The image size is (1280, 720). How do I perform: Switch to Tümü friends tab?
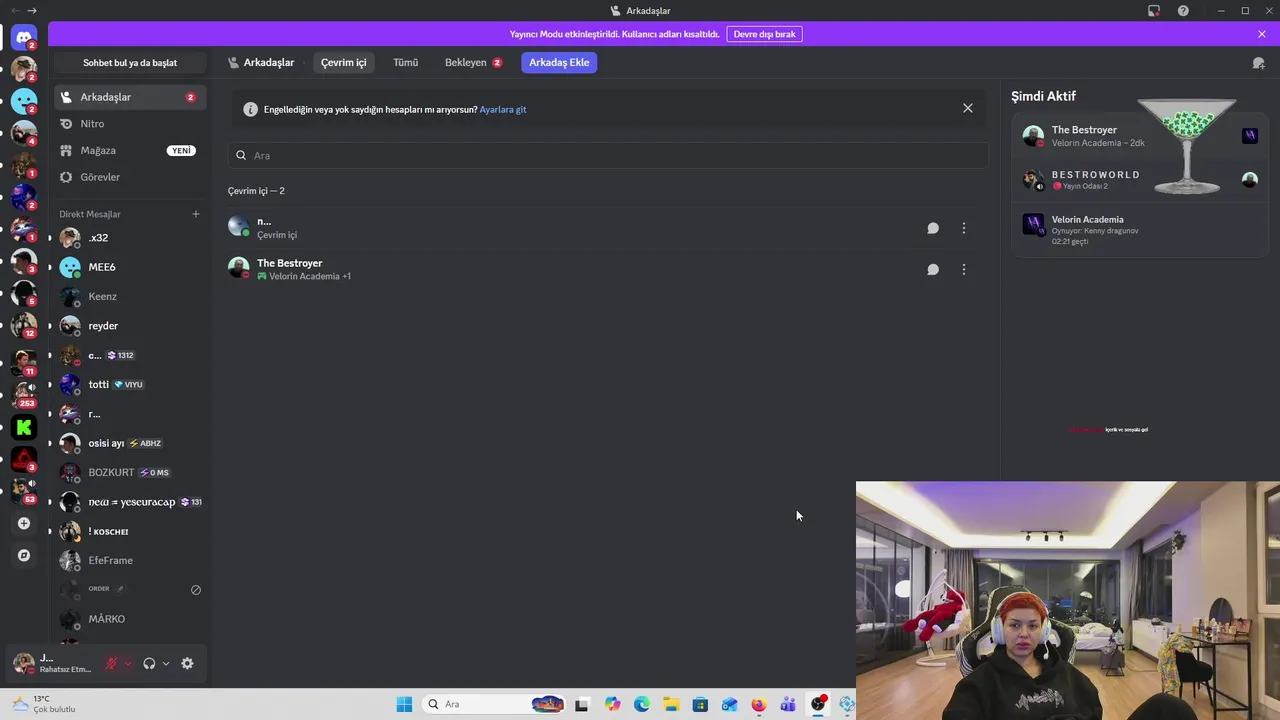pyautogui.click(x=405, y=62)
